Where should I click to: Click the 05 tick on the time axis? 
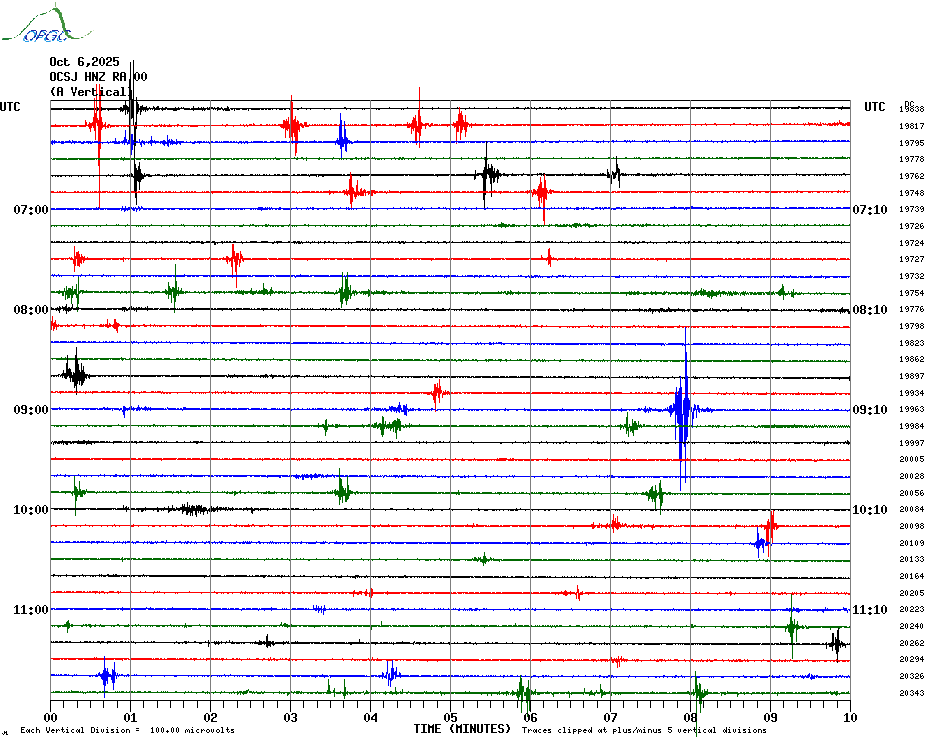(450, 717)
